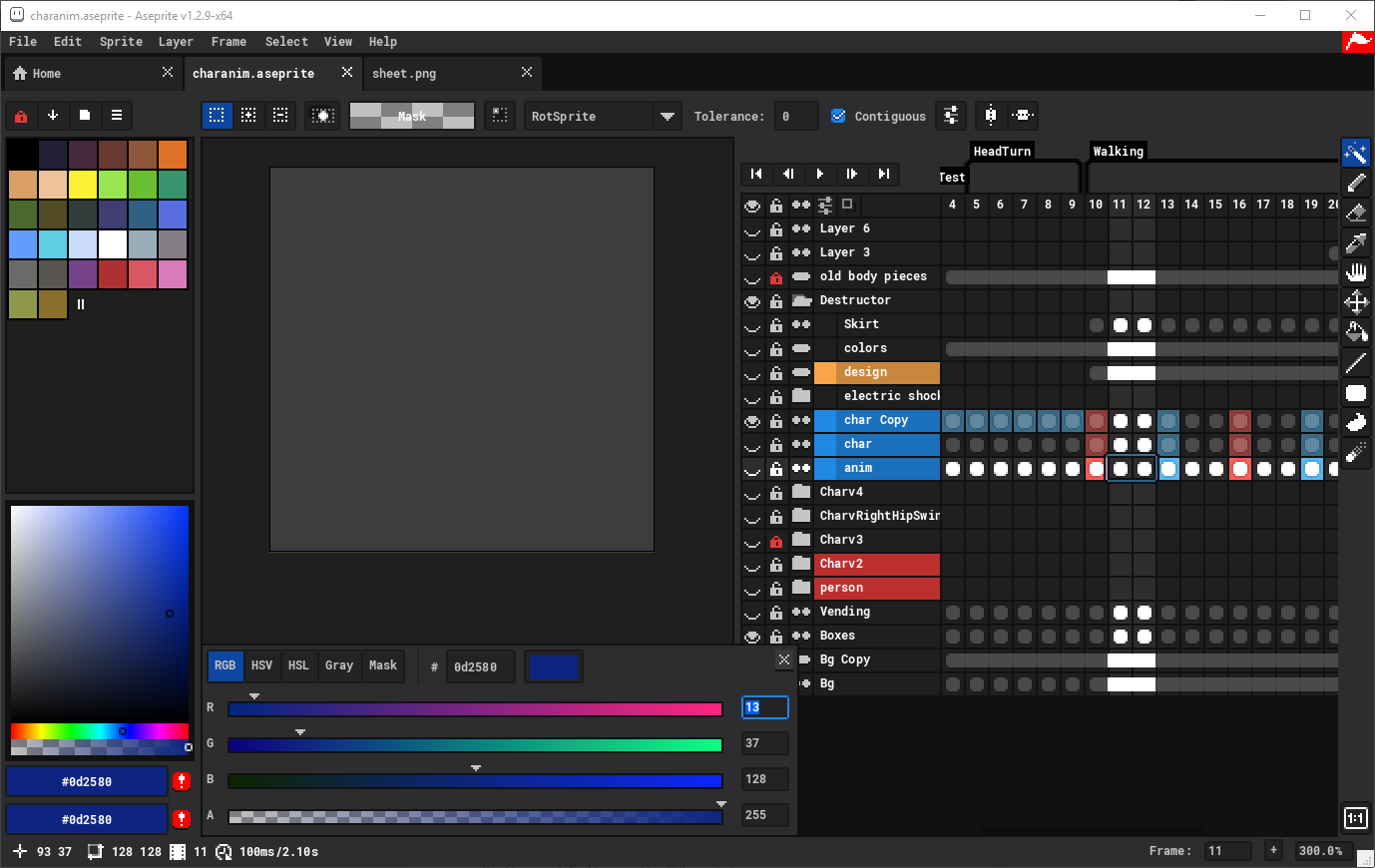Viewport: 1375px width, 868px height.
Task: Click the Blue channel slider
Action: pyautogui.click(x=475, y=781)
